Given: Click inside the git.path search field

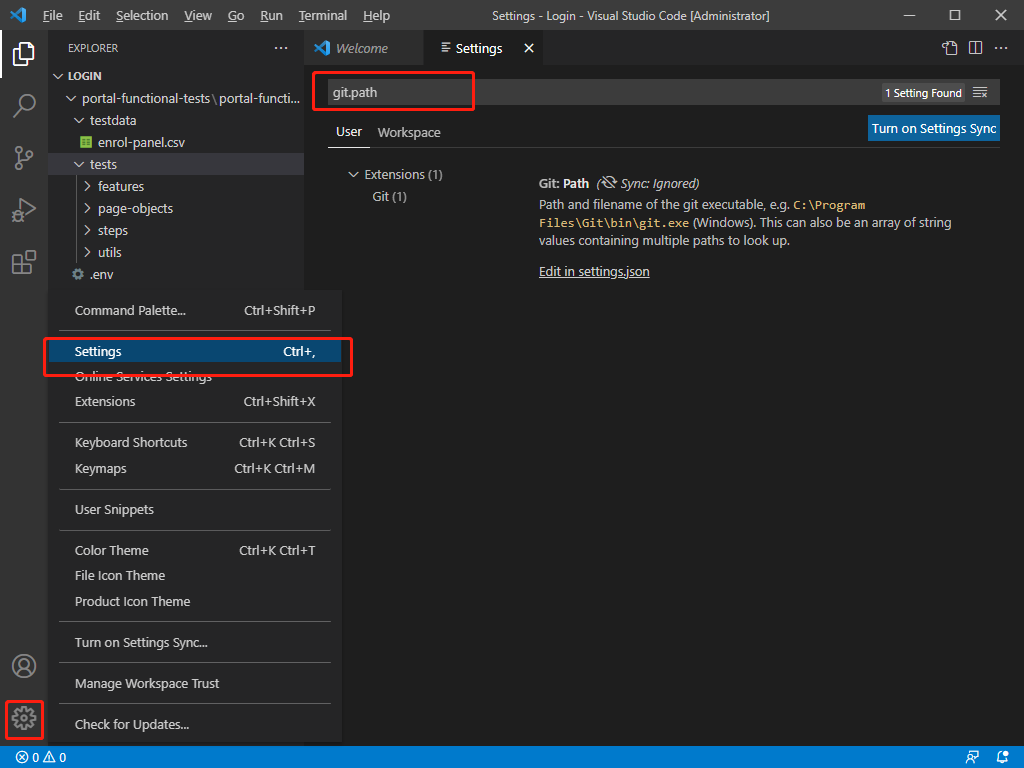Looking at the screenshot, I should click(393, 90).
